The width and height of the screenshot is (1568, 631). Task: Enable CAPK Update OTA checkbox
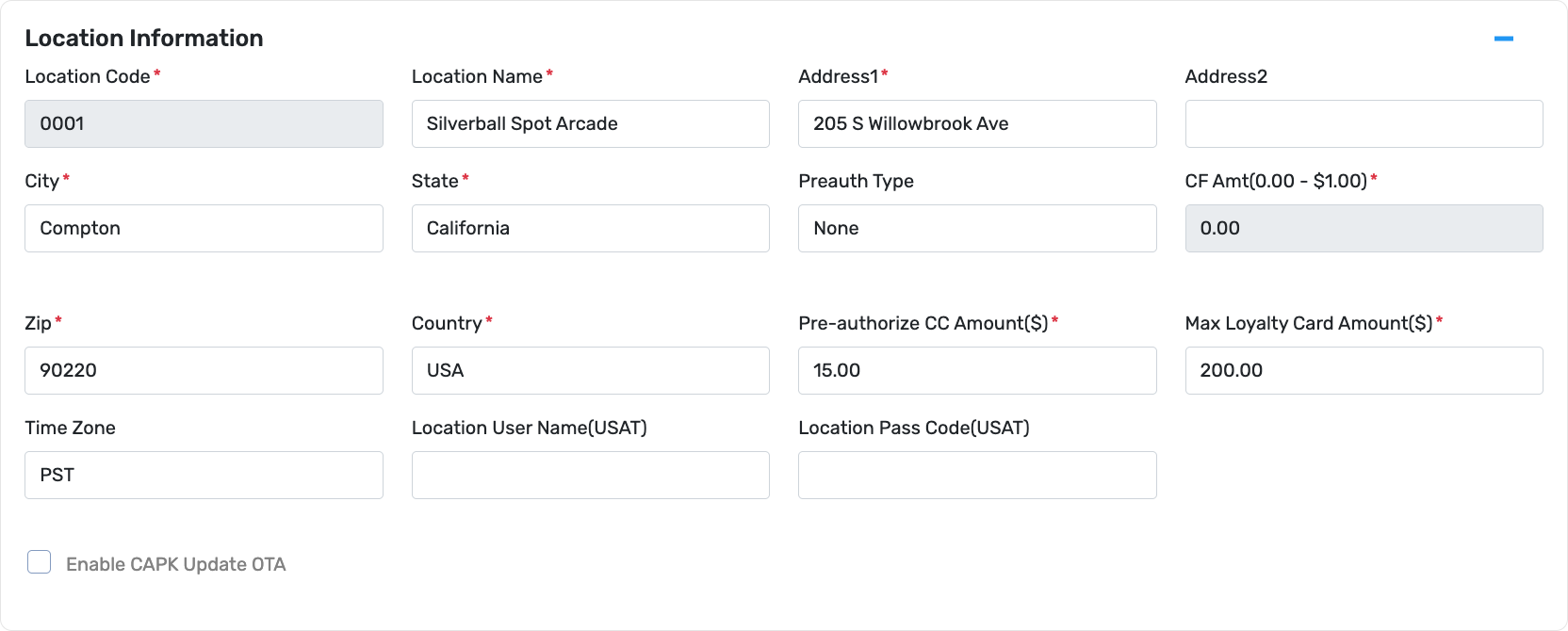coord(40,562)
